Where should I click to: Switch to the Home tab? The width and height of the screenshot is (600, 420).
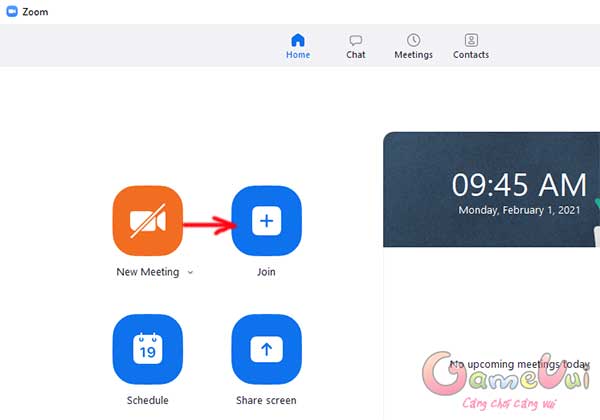click(298, 46)
